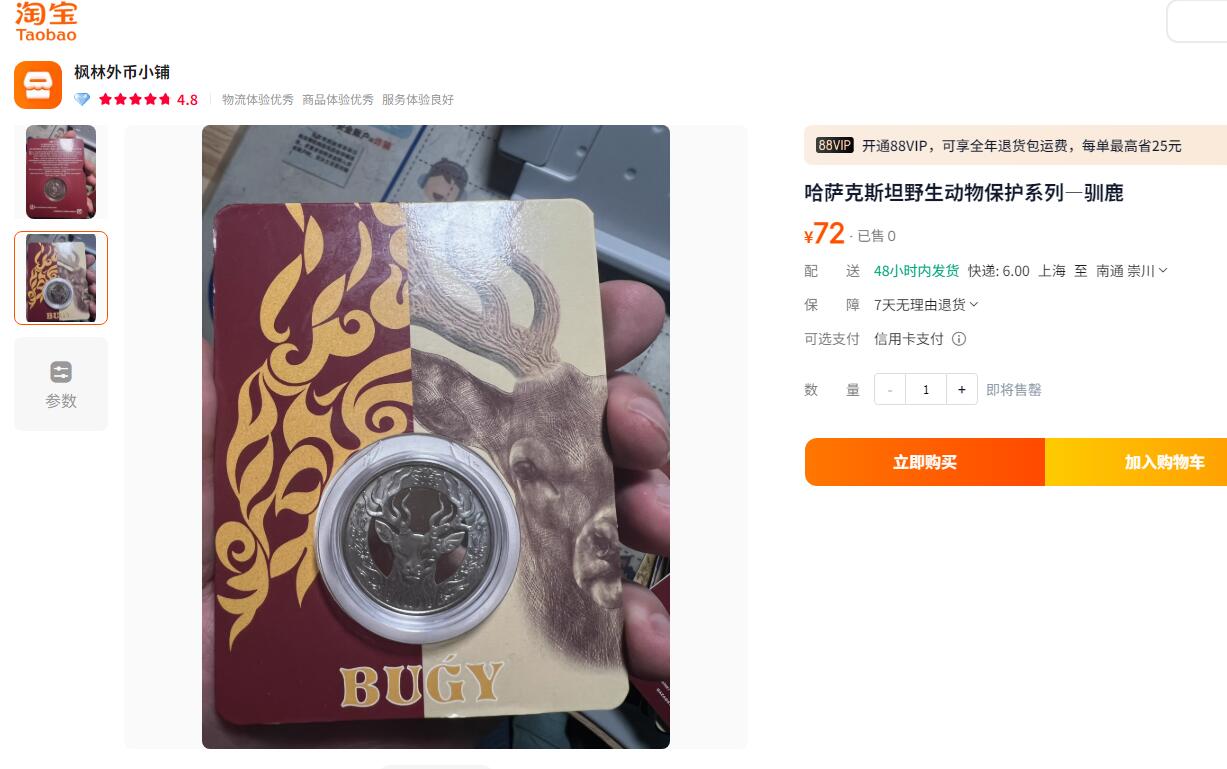The height and width of the screenshot is (769, 1227).
Task: Open the 88VIP badge
Action: tap(834, 145)
